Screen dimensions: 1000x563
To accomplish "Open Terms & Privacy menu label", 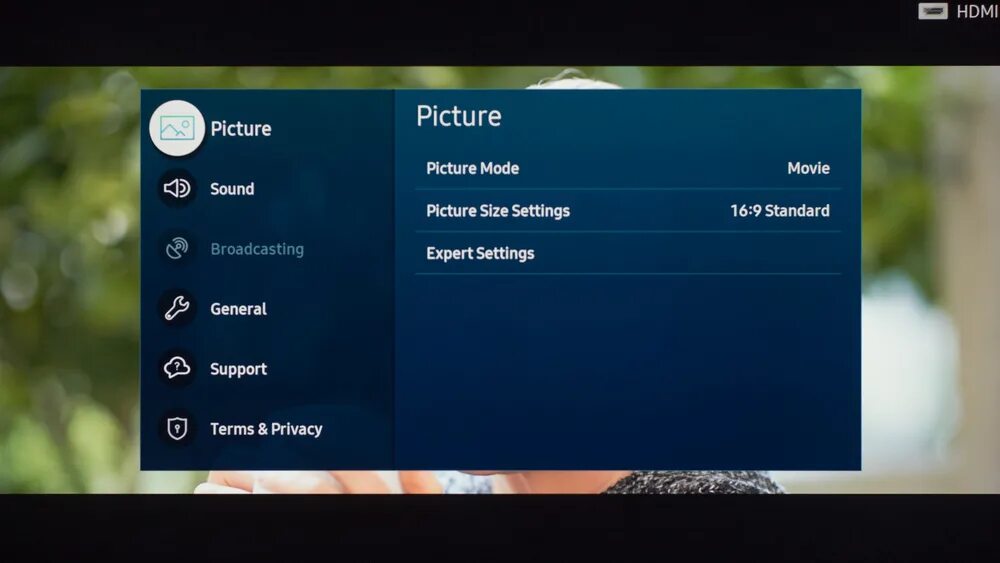I will point(266,429).
